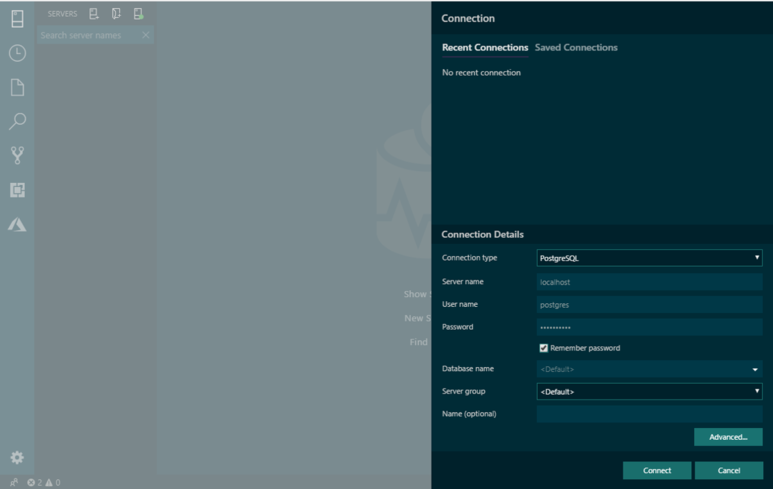Image resolution: width=773 pixels, height=489 pixels.
Task: Focus the User name field
Action: click(x=649, y=305)
